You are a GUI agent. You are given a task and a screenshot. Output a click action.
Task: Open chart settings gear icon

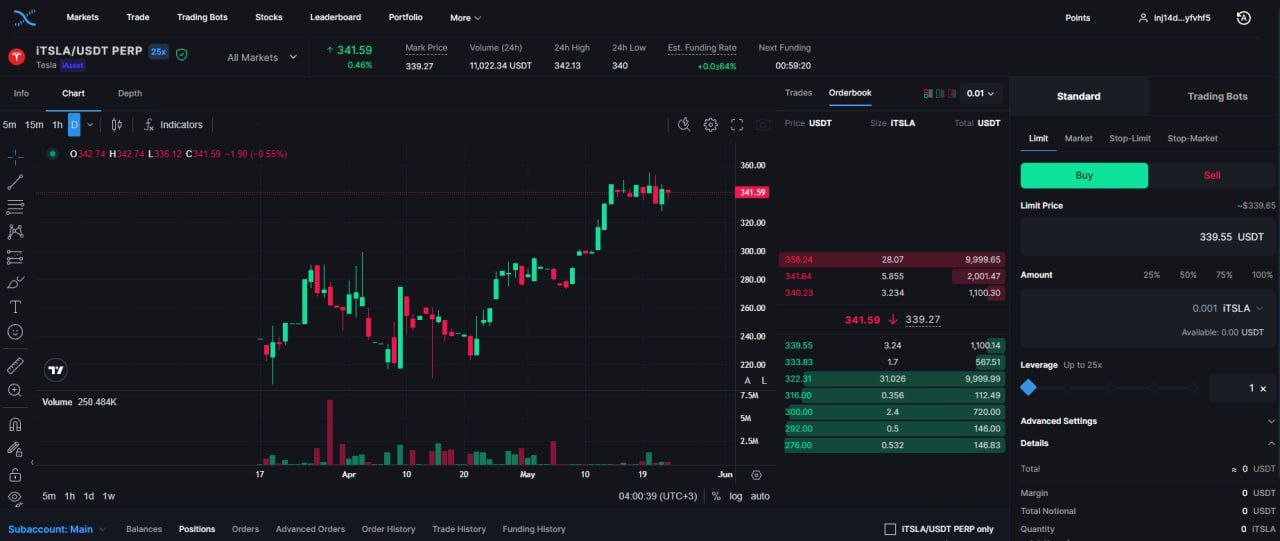pyautogui.click(x=710, y=125)
